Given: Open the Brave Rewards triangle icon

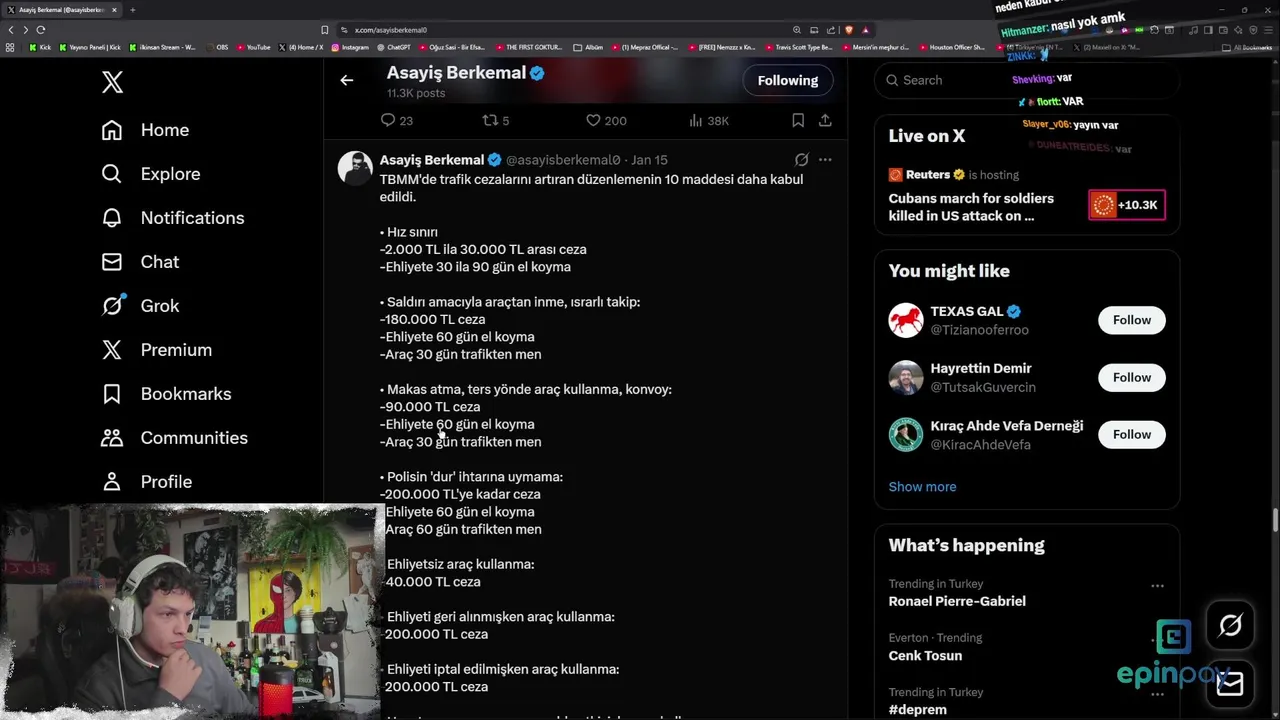Looking at the screenshot, I should (x=866, y=30).
